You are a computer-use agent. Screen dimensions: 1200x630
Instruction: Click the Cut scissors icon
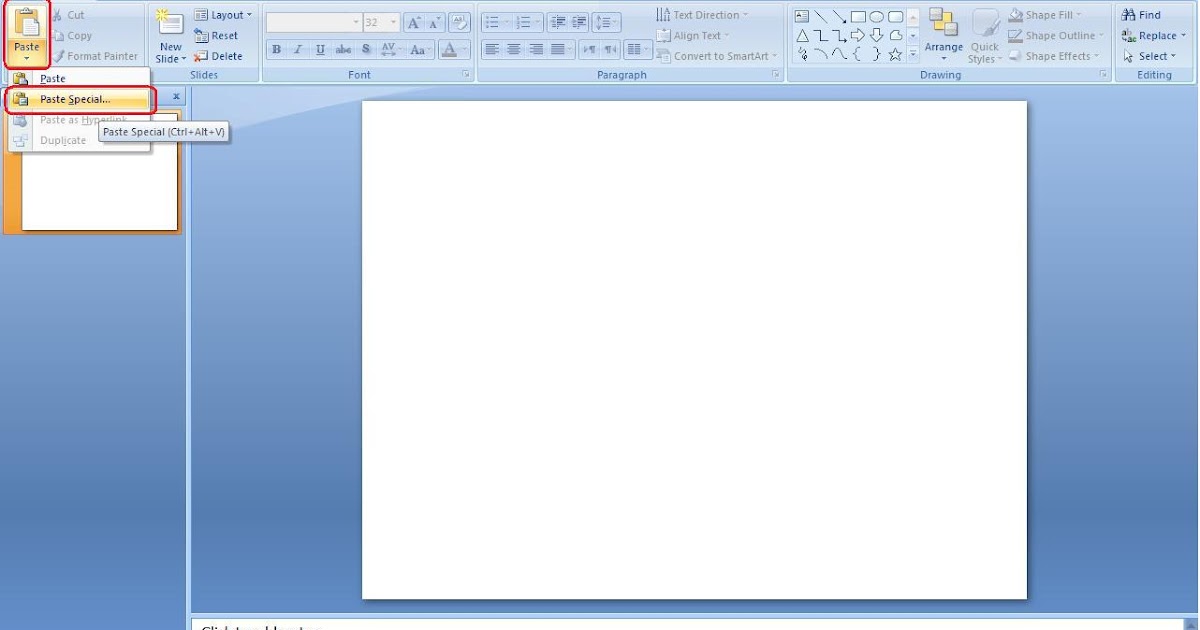click(x=57, y=13)
